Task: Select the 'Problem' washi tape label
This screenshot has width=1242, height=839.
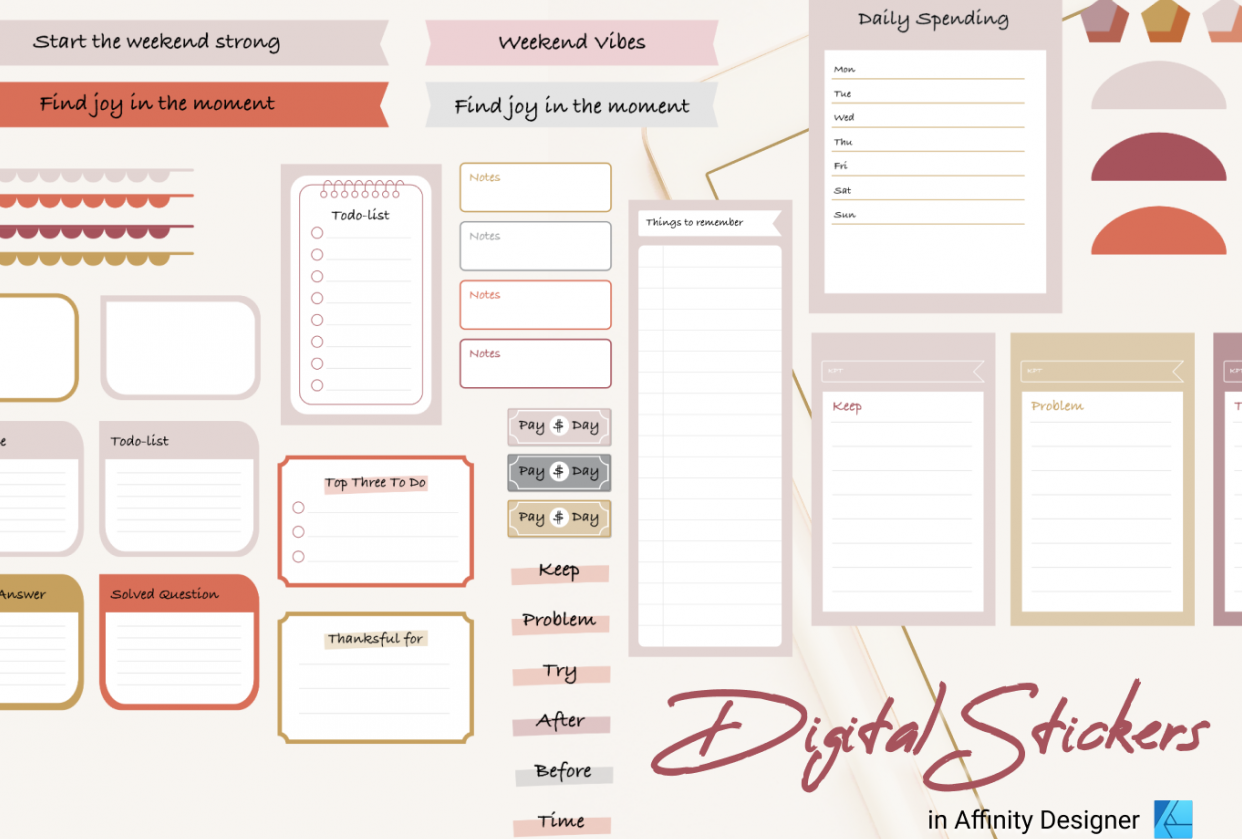Action: coord(560,621)
